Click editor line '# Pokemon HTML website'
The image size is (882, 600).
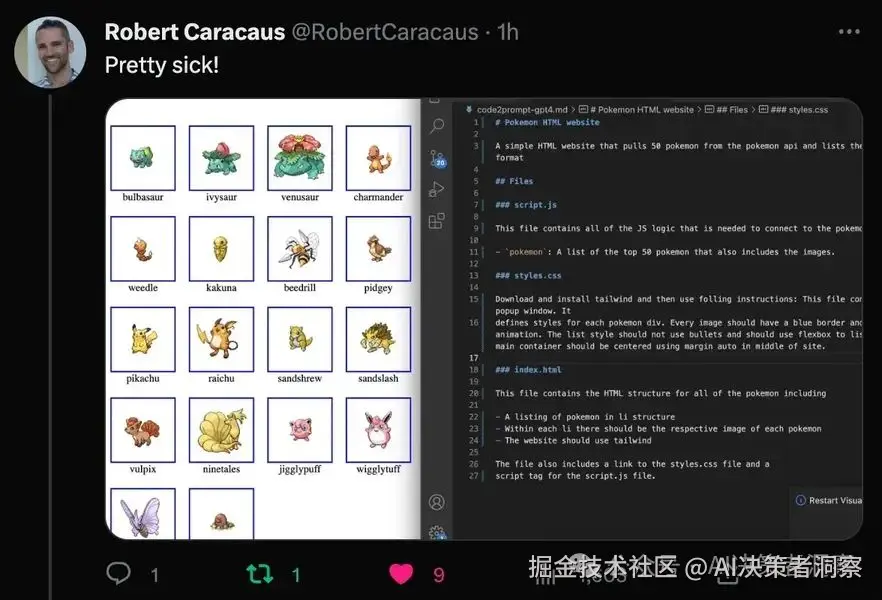(x=547, y=122)
